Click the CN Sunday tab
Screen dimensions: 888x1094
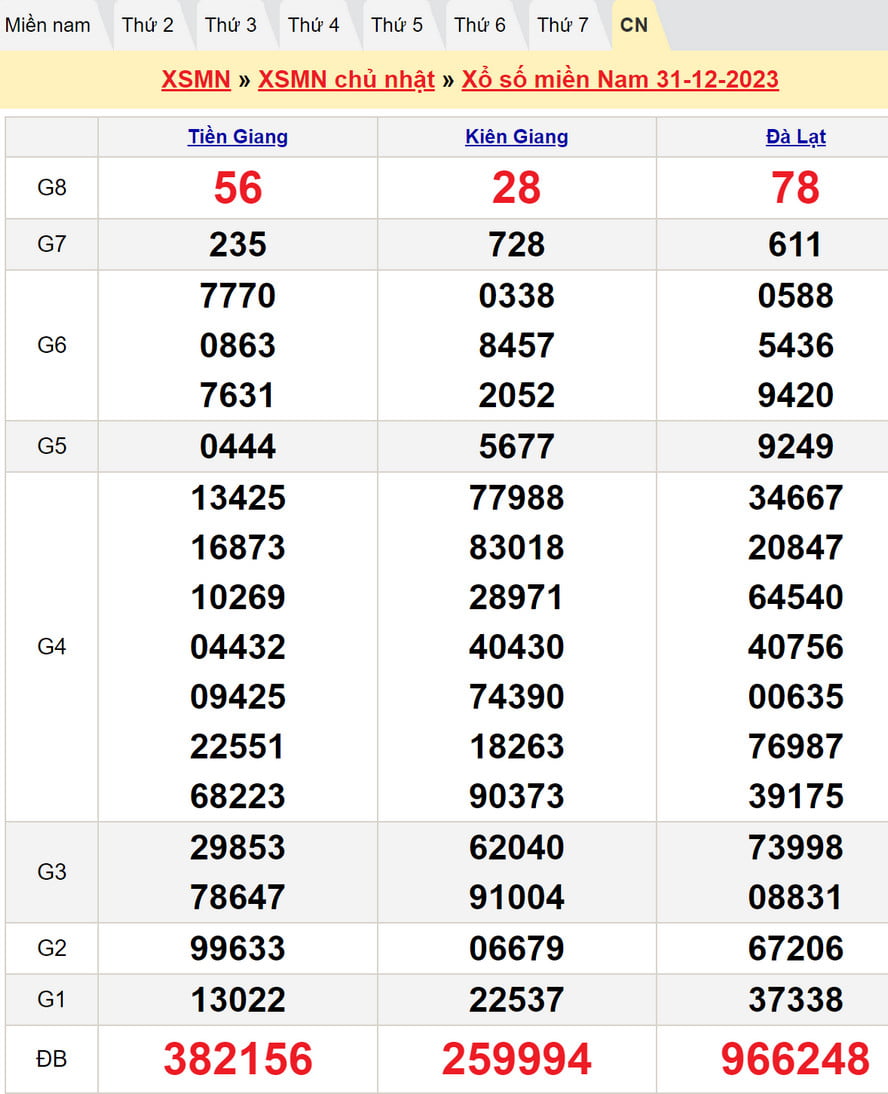tap(634, 25)
